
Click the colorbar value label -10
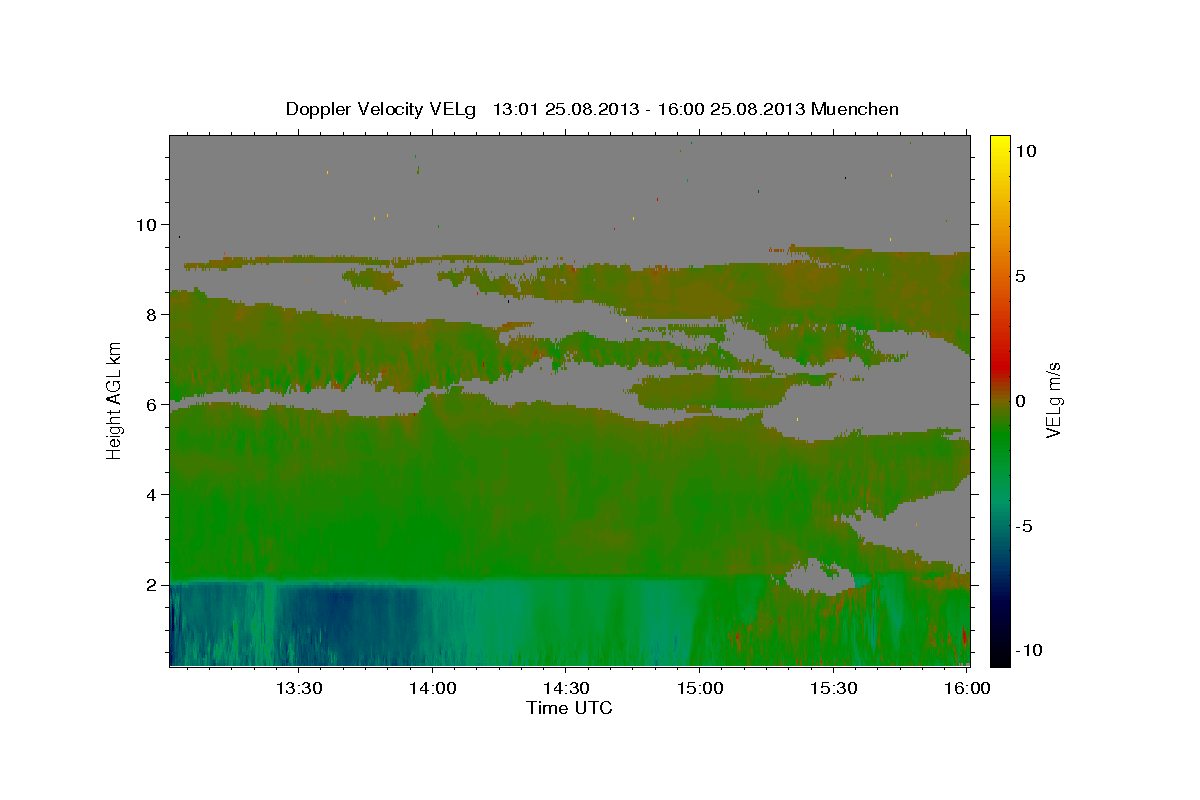coord(1029,651)
